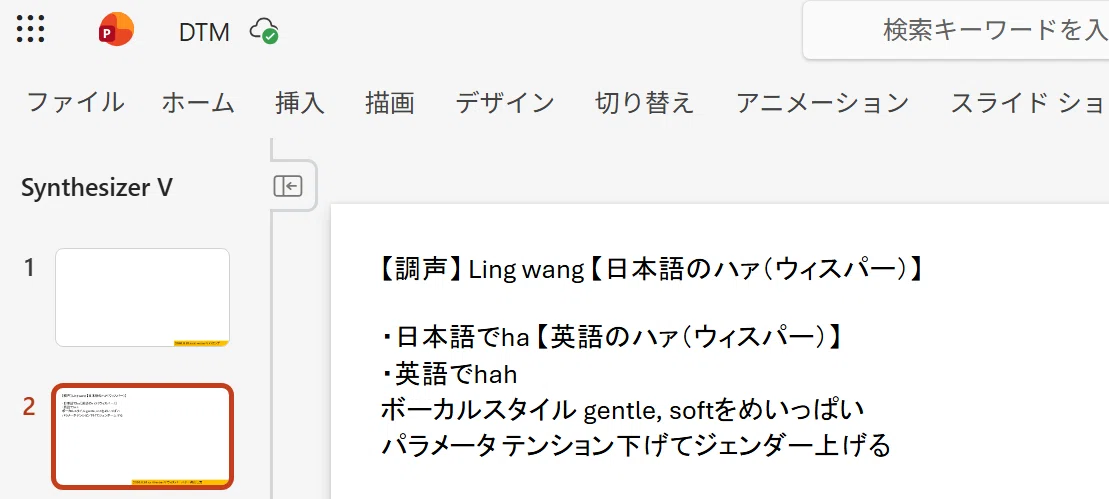Screen dimensions: 1109x499
Task: Click the cloud saved status icon
Action: click(264, 31)
